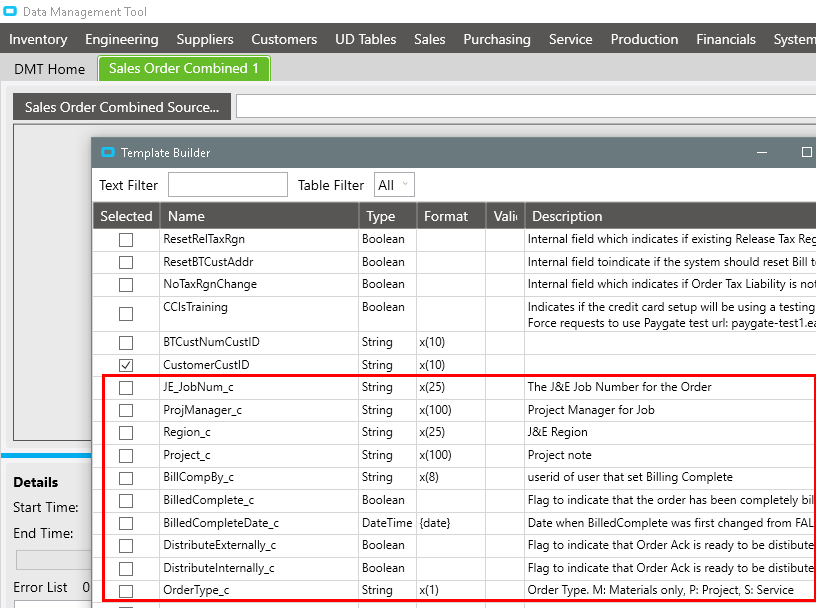Open the UD Tables menu
The image size is (816, 608).
tap(365, 39)
